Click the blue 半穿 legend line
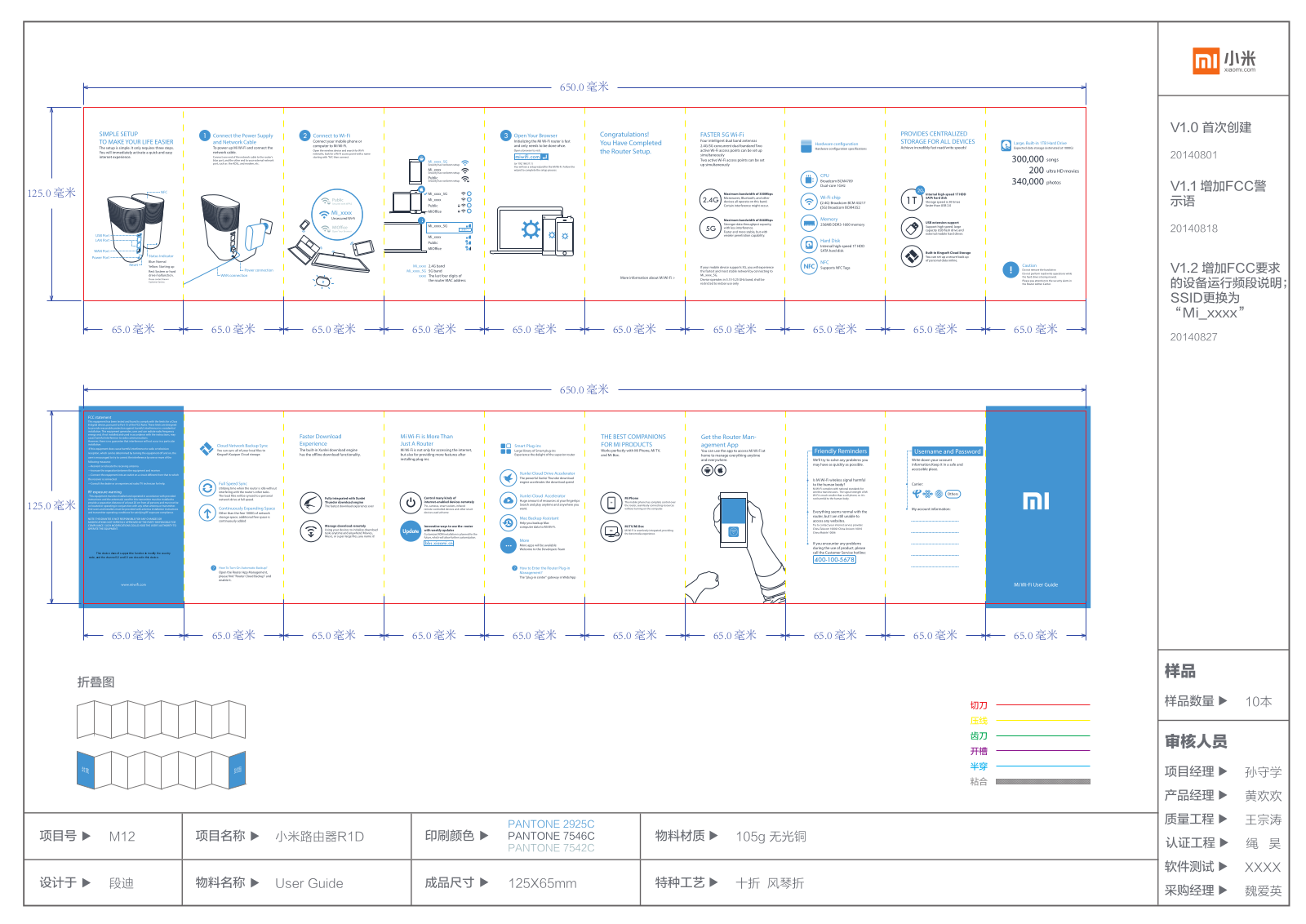The width and height of the screenshot is (1306, 924). click(1043, 766)
